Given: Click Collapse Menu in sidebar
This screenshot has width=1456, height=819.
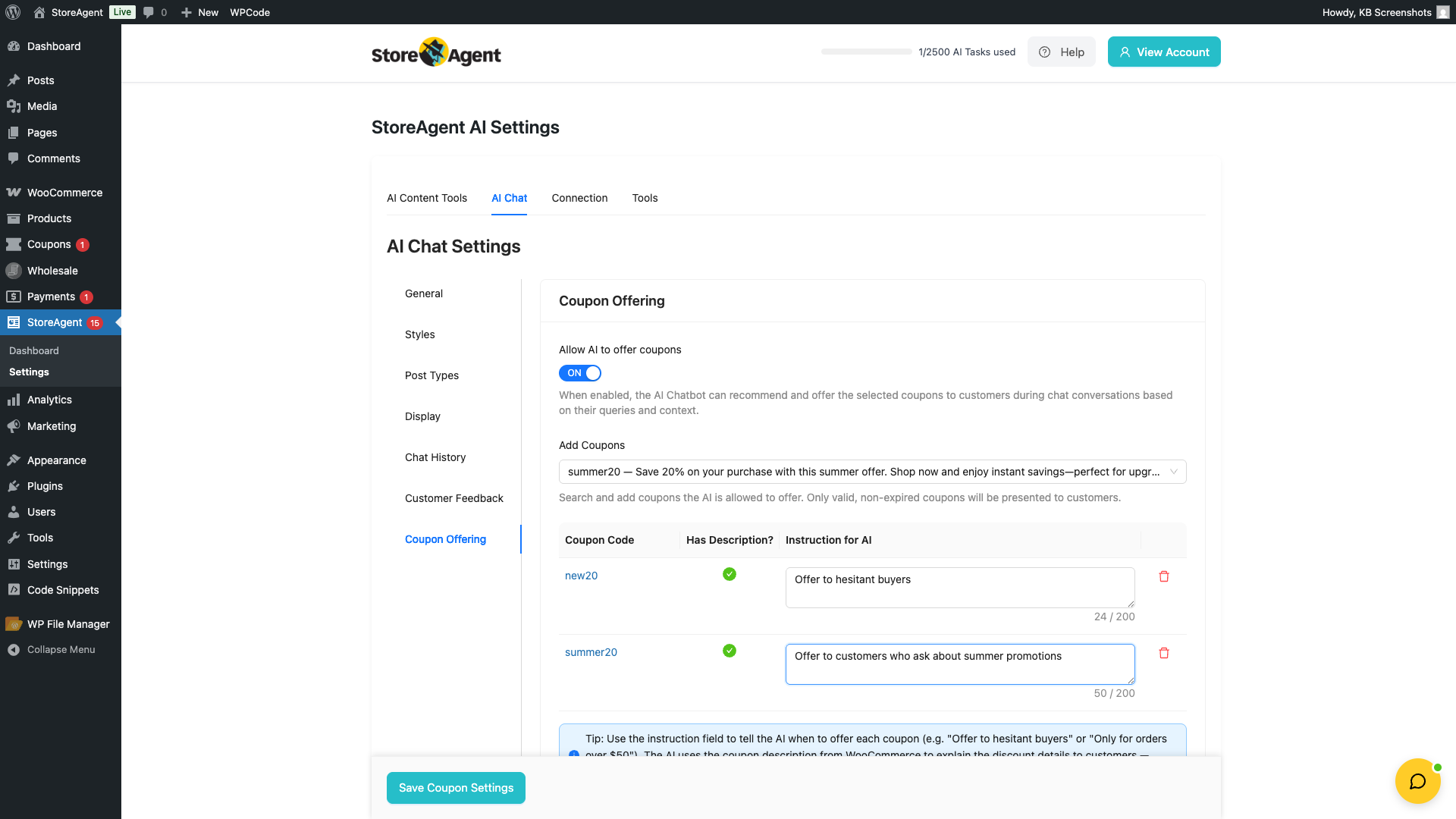Looking at the screenshot, I should [61, 649].
